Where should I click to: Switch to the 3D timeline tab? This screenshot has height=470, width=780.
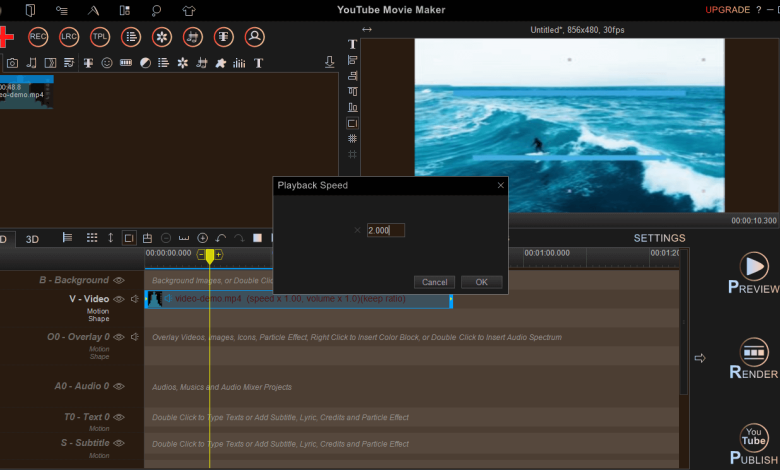[32, 239]
